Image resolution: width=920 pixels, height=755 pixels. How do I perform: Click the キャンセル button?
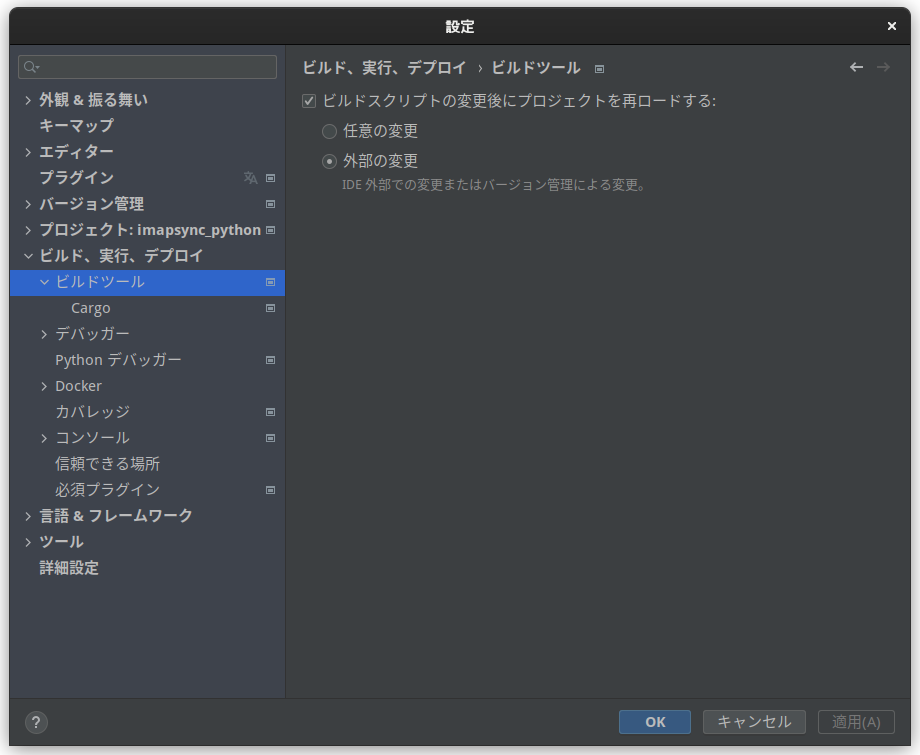pos(755,722)
